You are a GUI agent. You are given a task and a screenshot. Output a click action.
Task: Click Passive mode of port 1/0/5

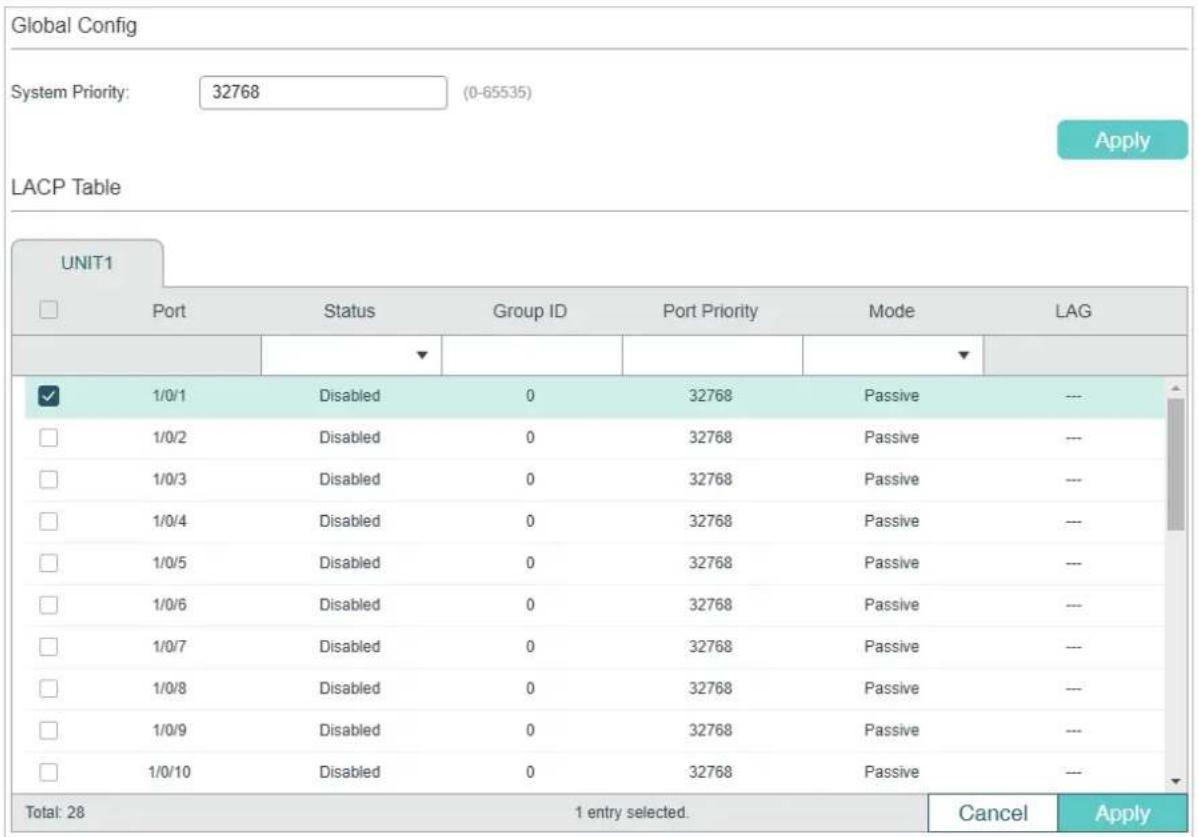892,563
